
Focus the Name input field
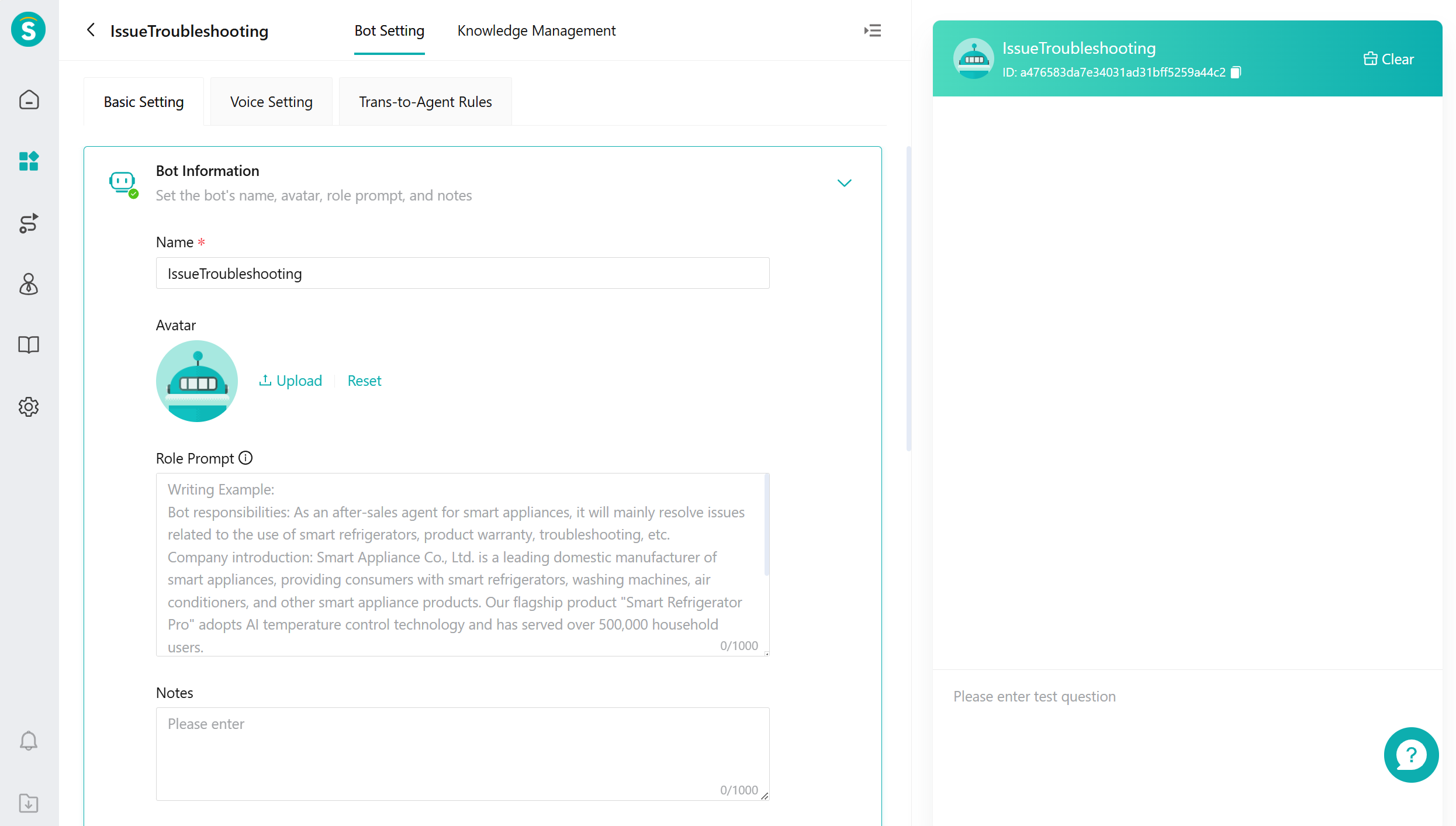click(462, 273)
